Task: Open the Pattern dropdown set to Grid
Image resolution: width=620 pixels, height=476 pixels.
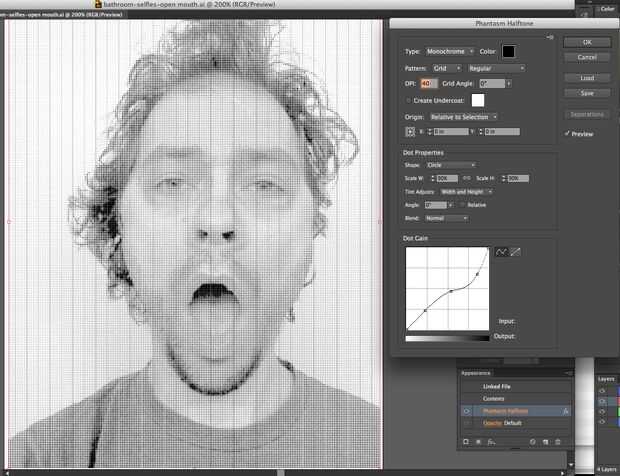Action: click(447, 68)
